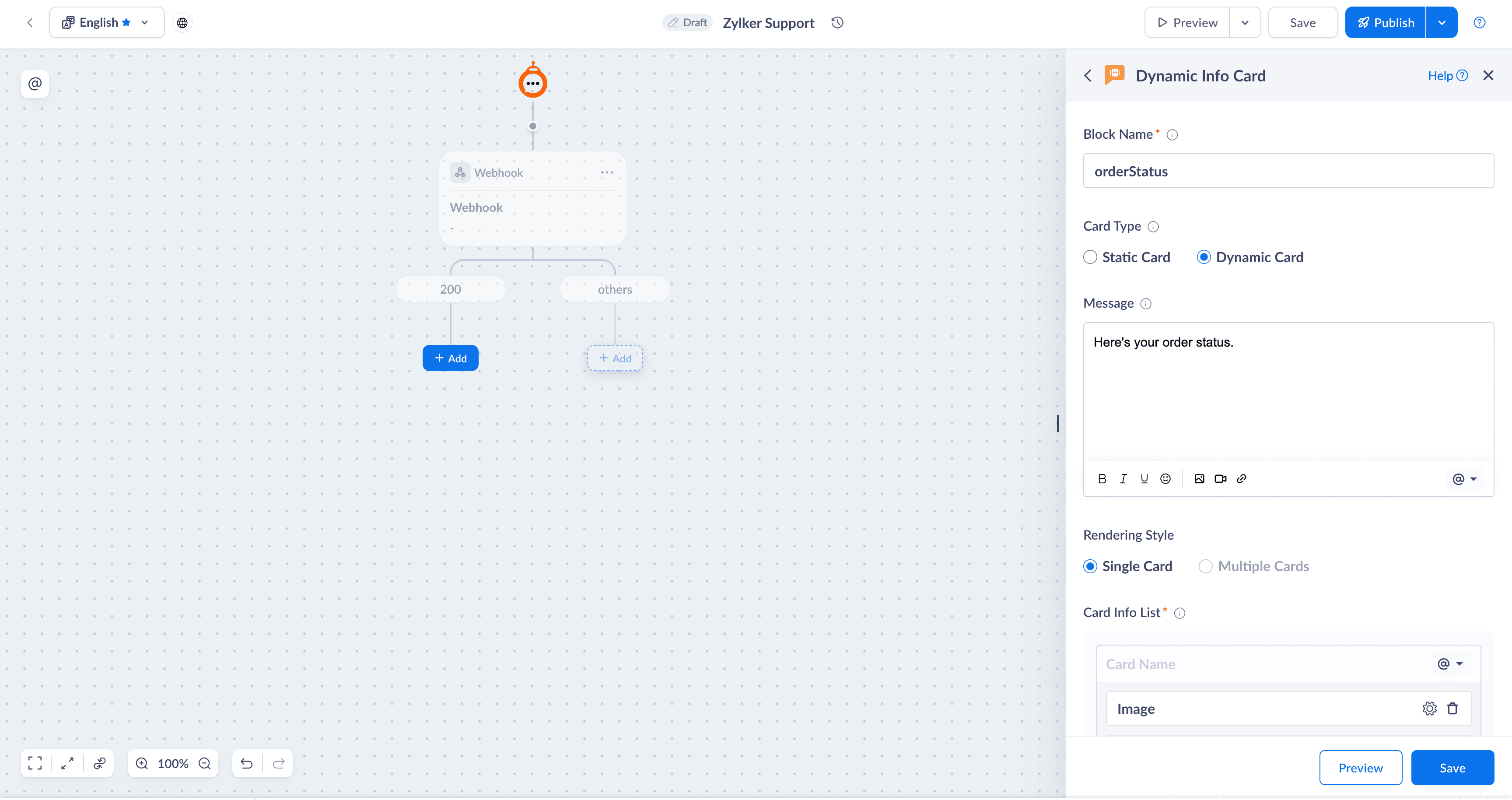This screenshot has height=800, width=1512.
Task: Select the Static Card radio button
Action: [1090, 257]
